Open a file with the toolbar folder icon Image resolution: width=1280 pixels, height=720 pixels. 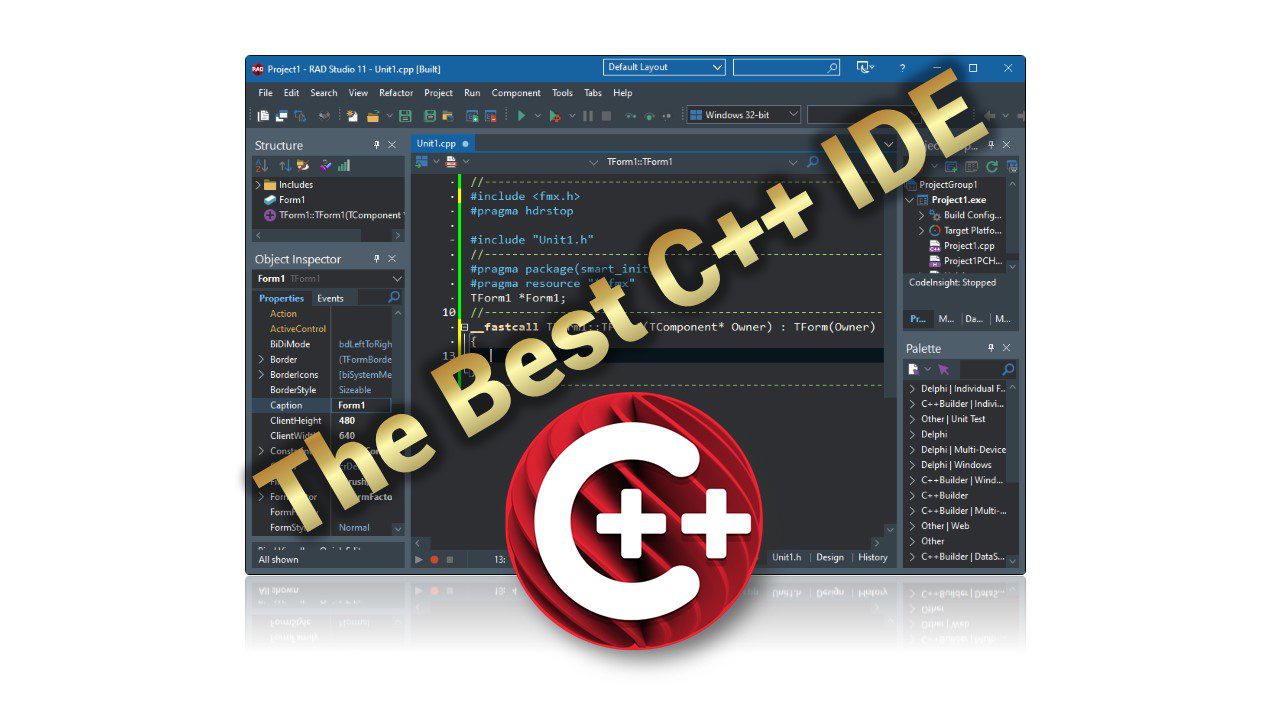click(373, 116)
